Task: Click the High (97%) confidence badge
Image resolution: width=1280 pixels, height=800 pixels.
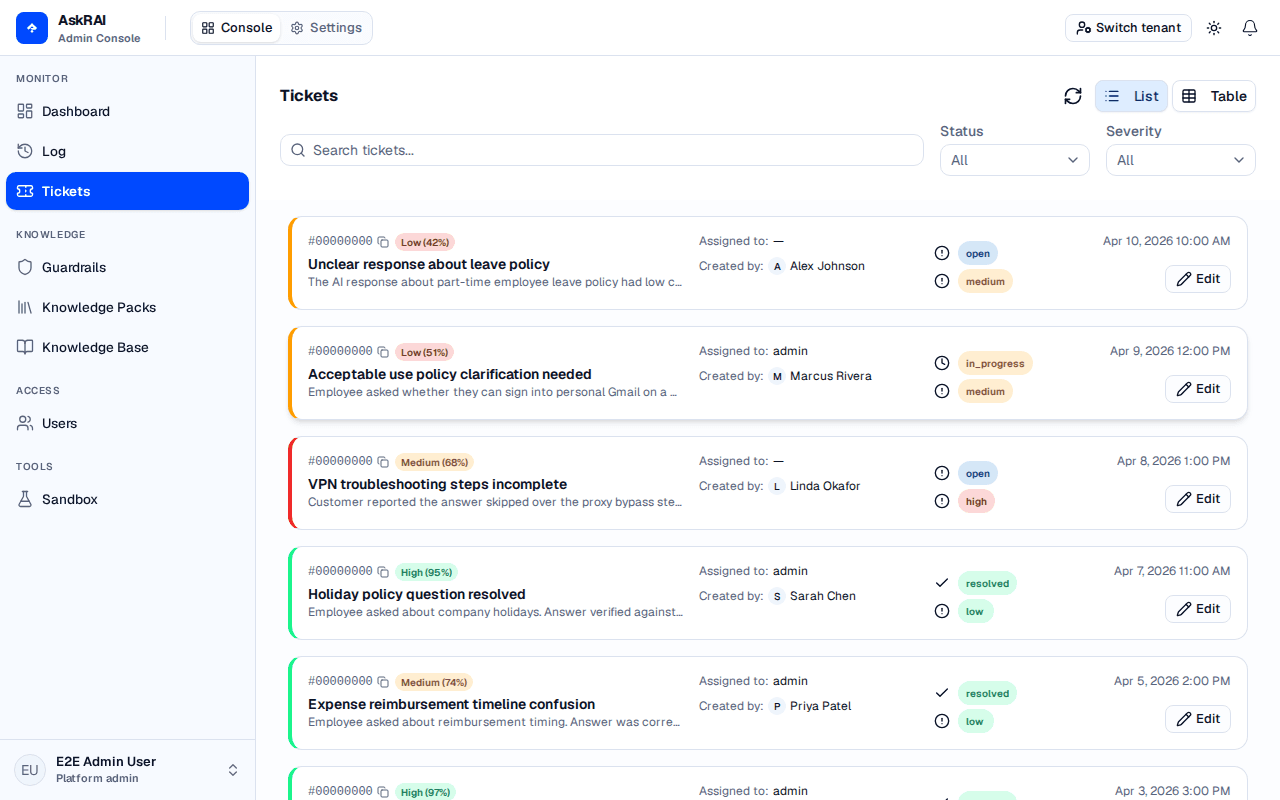Action: [426, 792]
